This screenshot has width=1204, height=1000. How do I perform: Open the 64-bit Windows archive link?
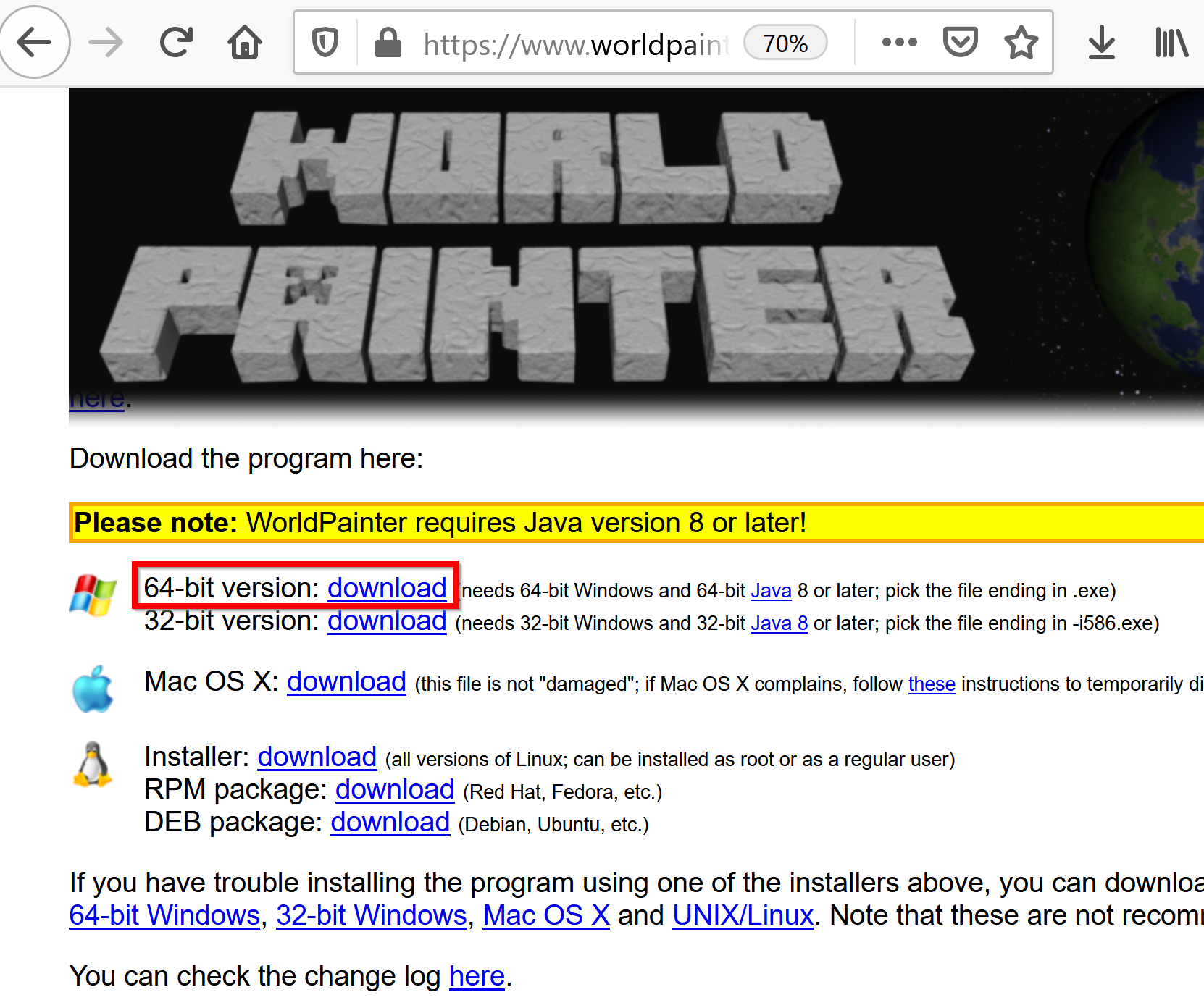[x=164, y=915]
